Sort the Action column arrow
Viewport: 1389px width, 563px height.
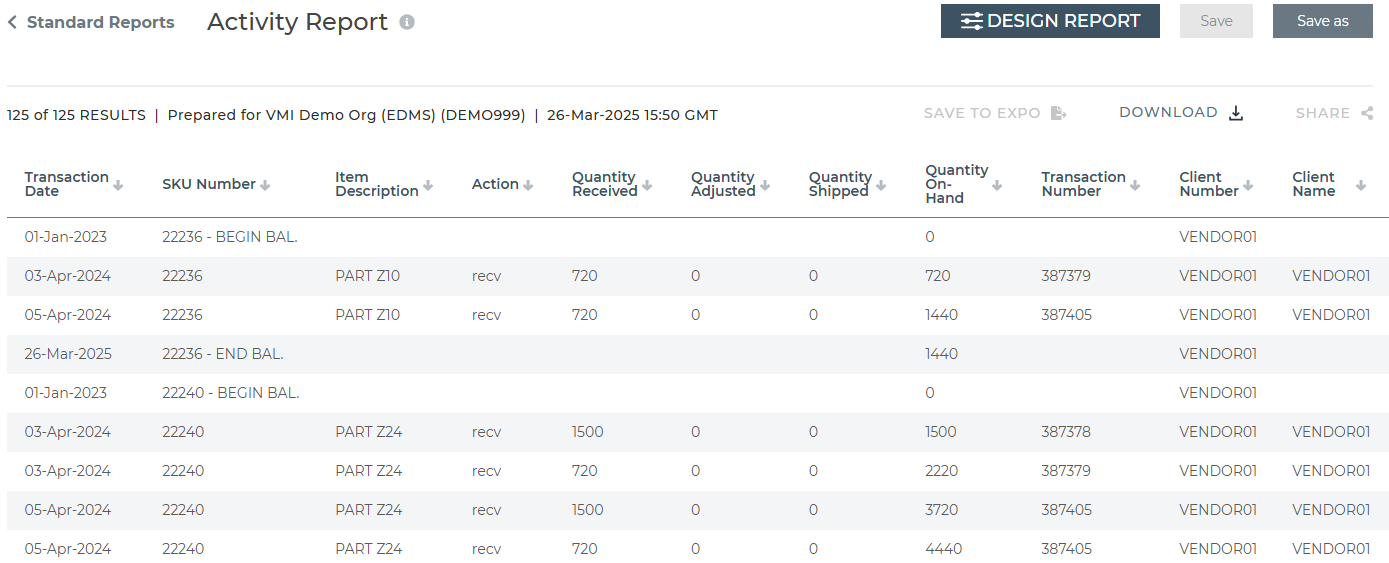coord(528,185)
